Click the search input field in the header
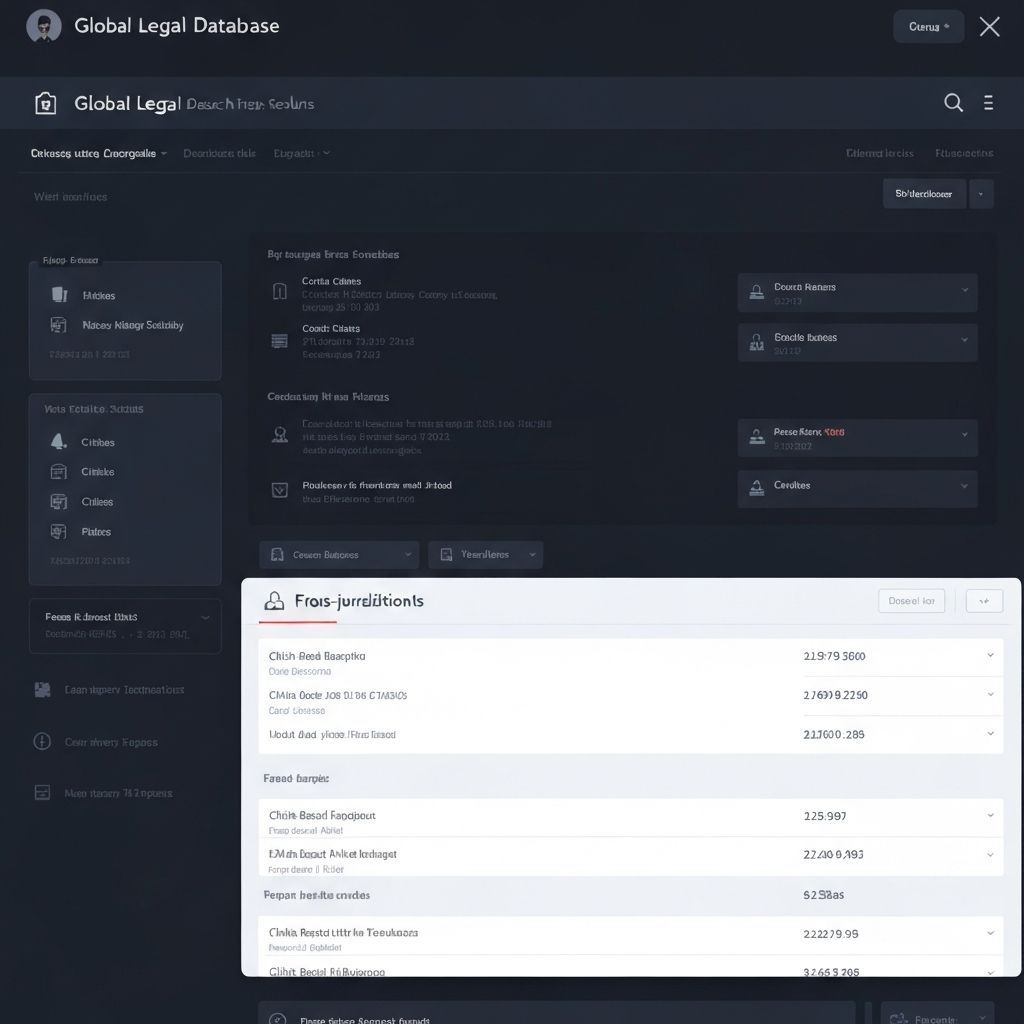This screenshot has width=1024, height=1024. click(250, 102)
